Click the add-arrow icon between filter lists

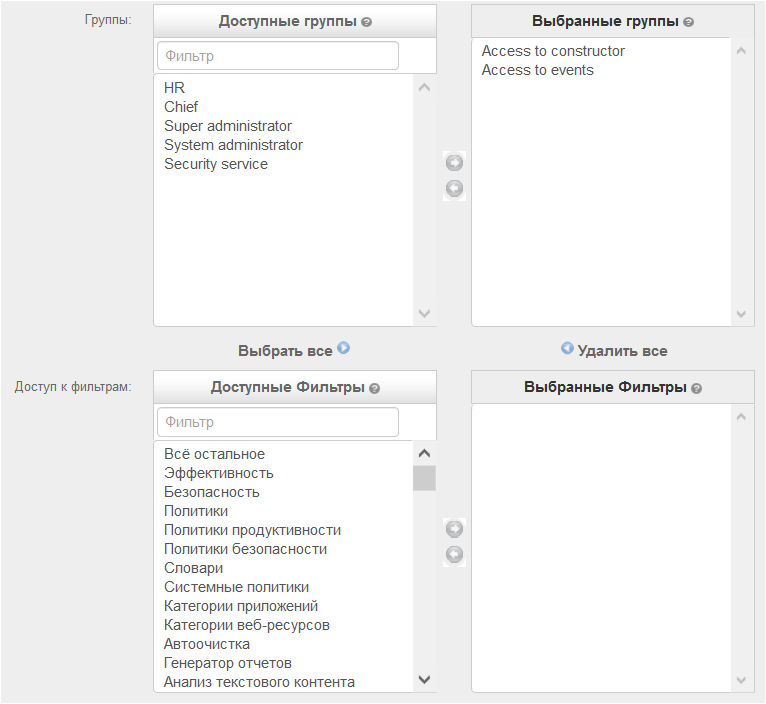pyautogui.click(x=454, y=529)
